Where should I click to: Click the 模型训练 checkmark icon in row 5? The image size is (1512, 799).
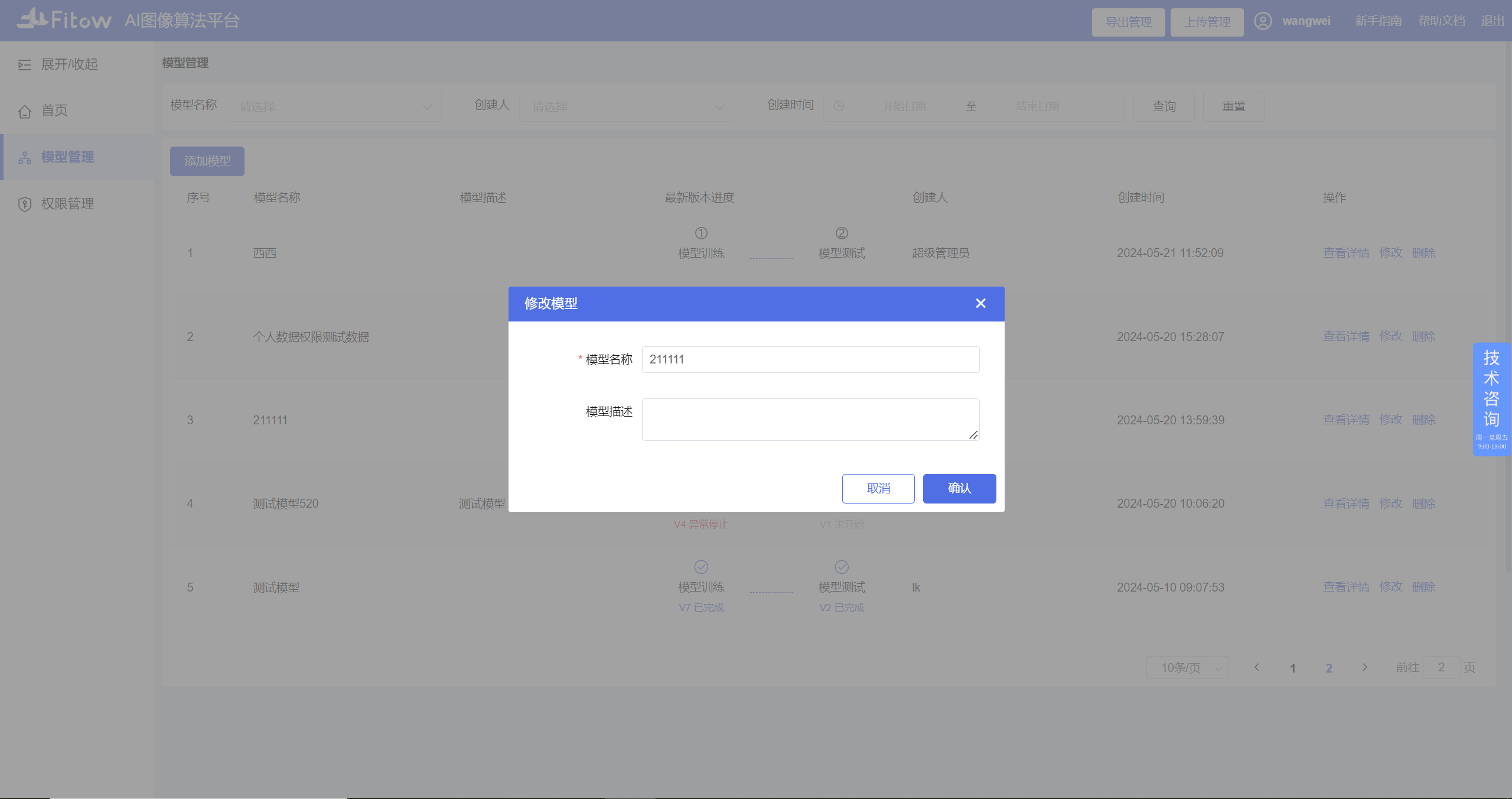[x=701, y=567]
